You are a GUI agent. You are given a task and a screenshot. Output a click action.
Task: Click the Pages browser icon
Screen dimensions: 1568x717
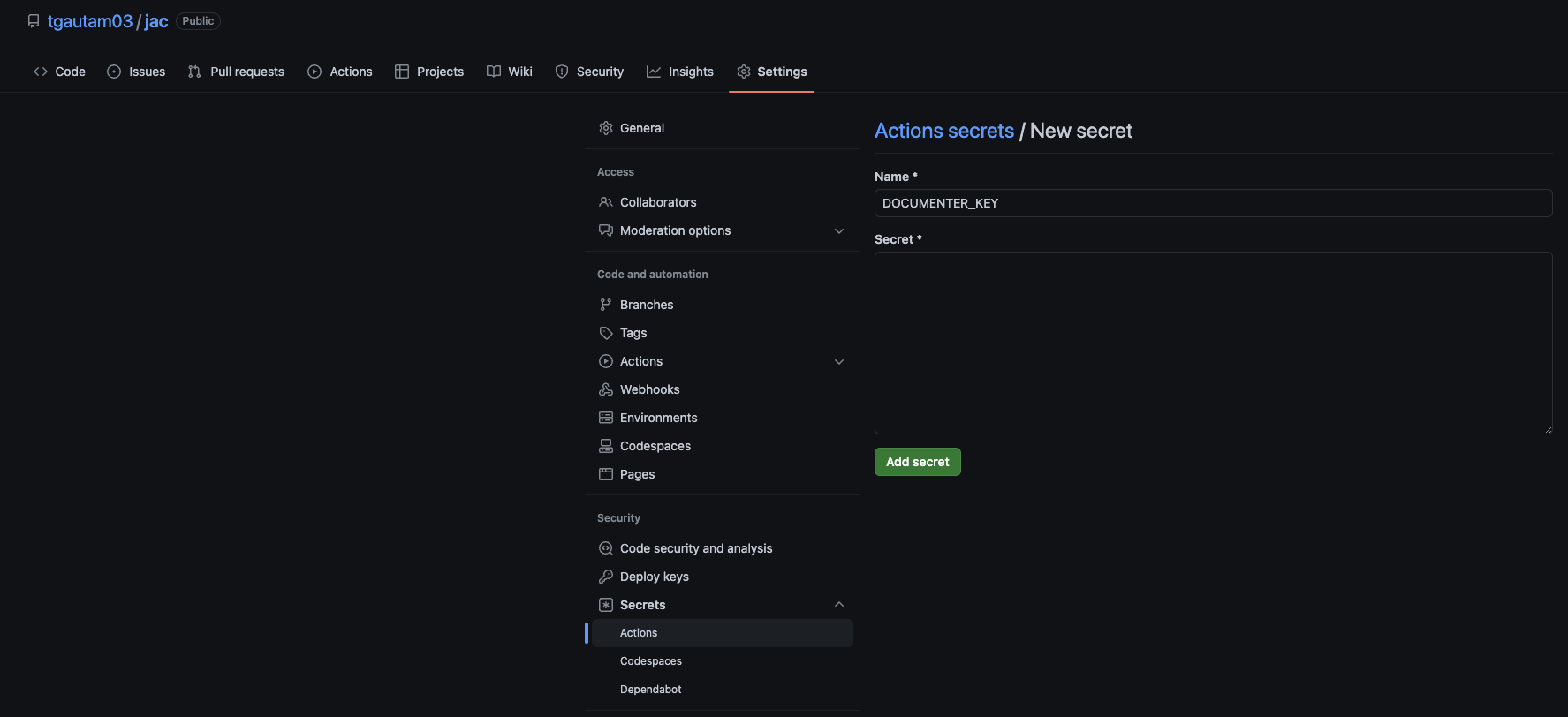point(606,474)
